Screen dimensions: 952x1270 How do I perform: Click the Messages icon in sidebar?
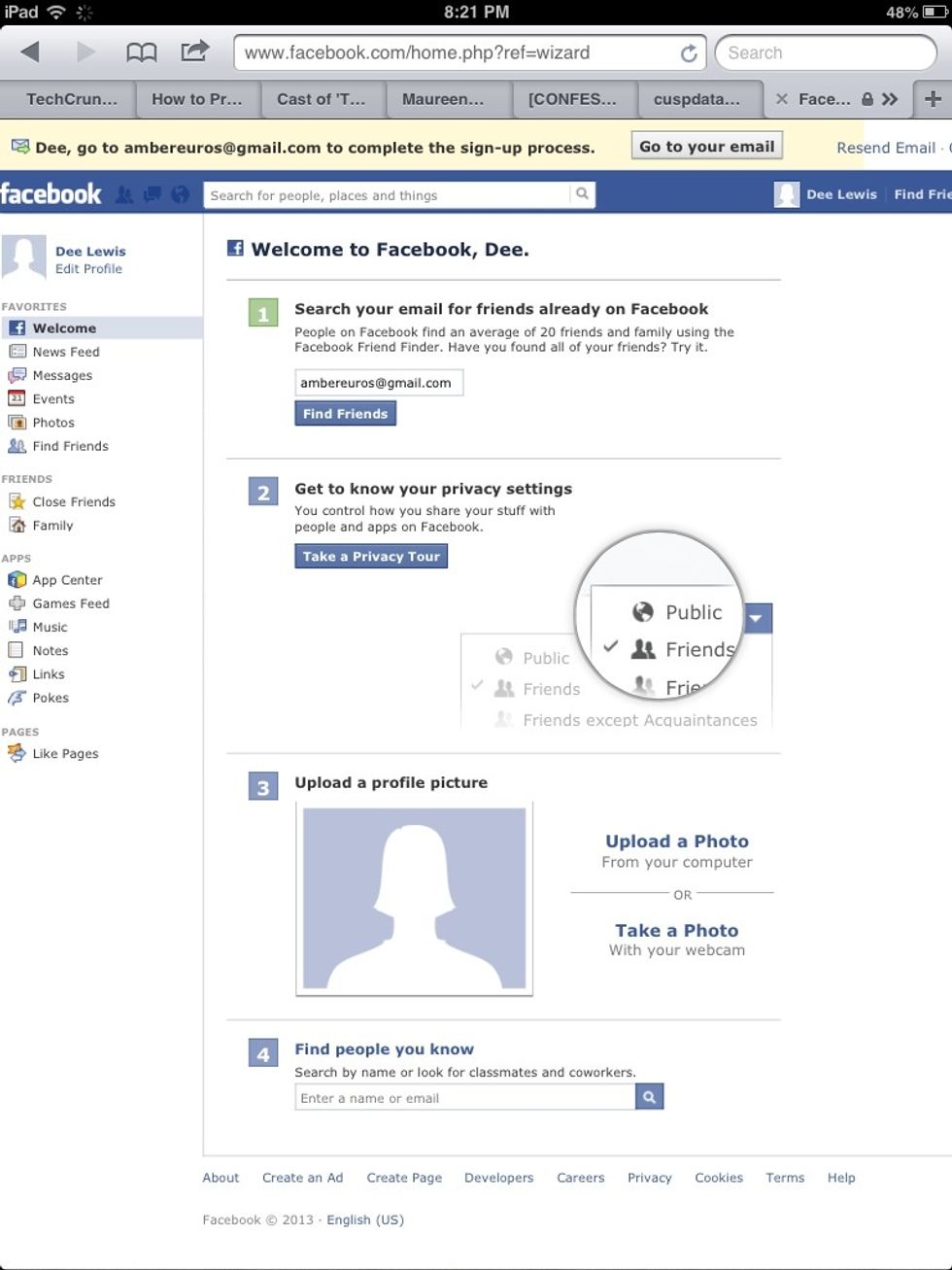pos(17,375)
